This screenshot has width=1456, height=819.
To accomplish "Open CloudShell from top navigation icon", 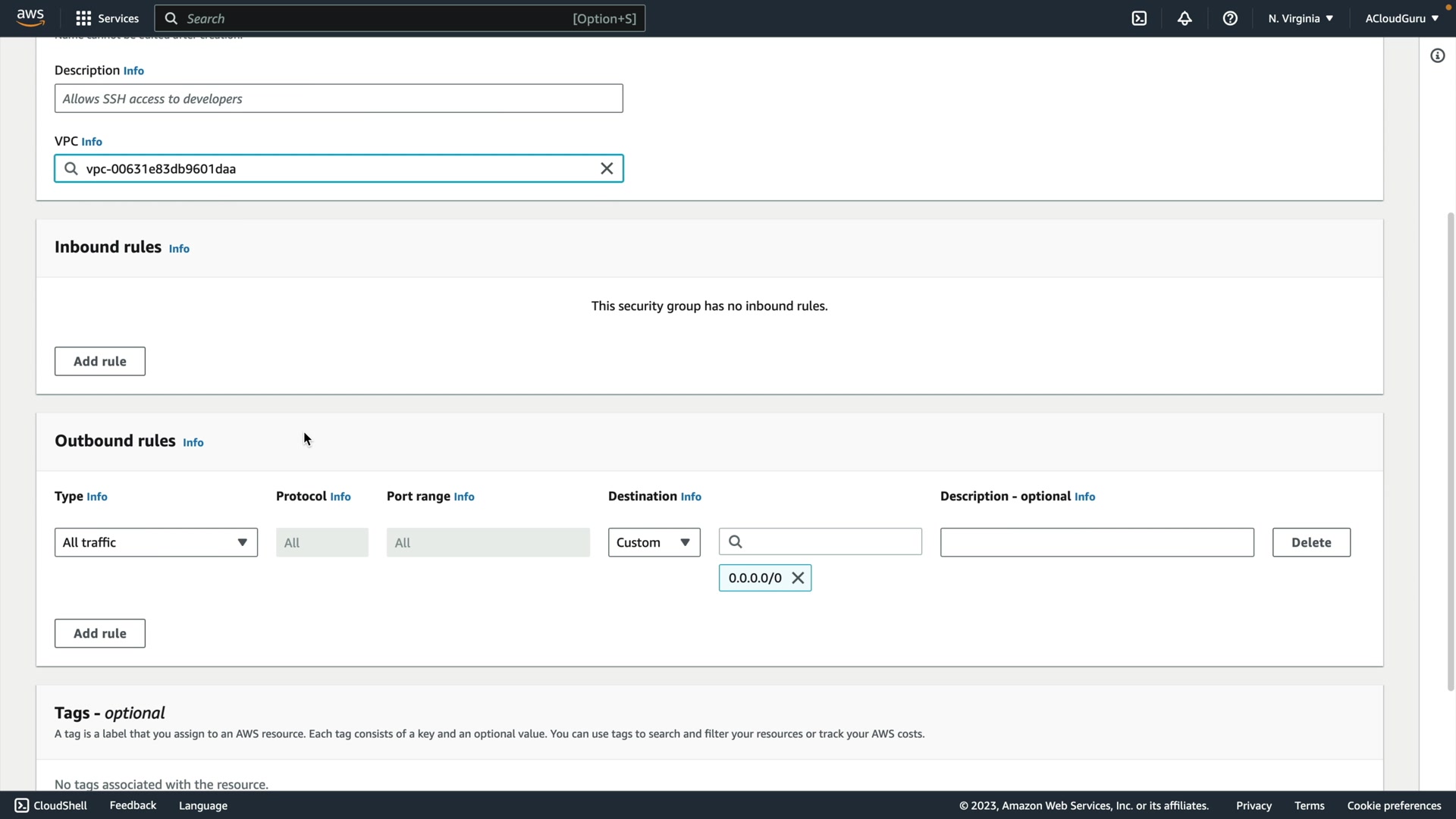I will 1139,18.
